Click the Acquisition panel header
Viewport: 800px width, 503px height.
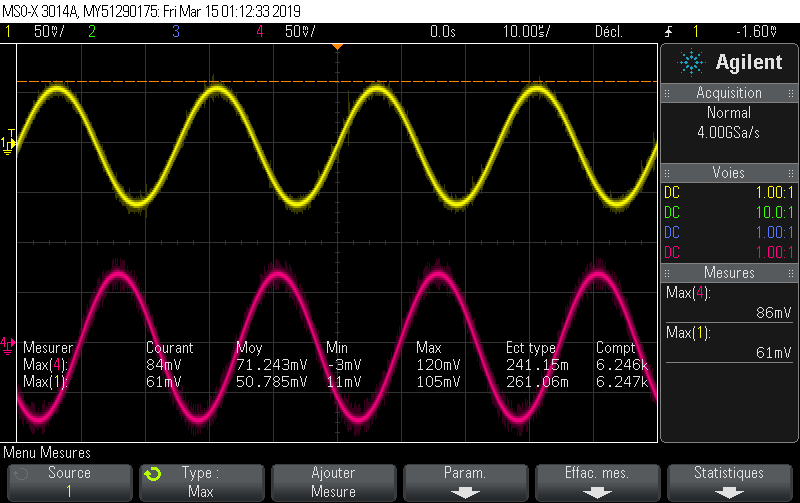coord(729,93)
